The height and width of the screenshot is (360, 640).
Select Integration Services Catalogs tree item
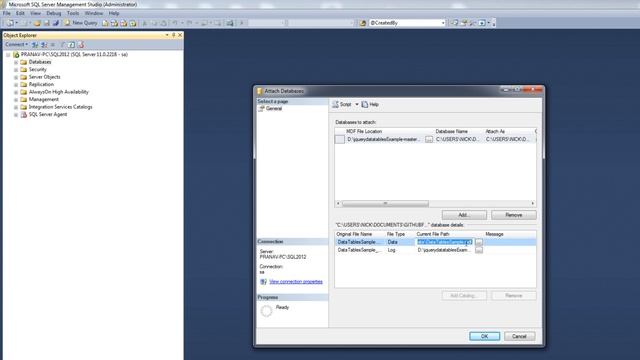[x=60, y=107]
